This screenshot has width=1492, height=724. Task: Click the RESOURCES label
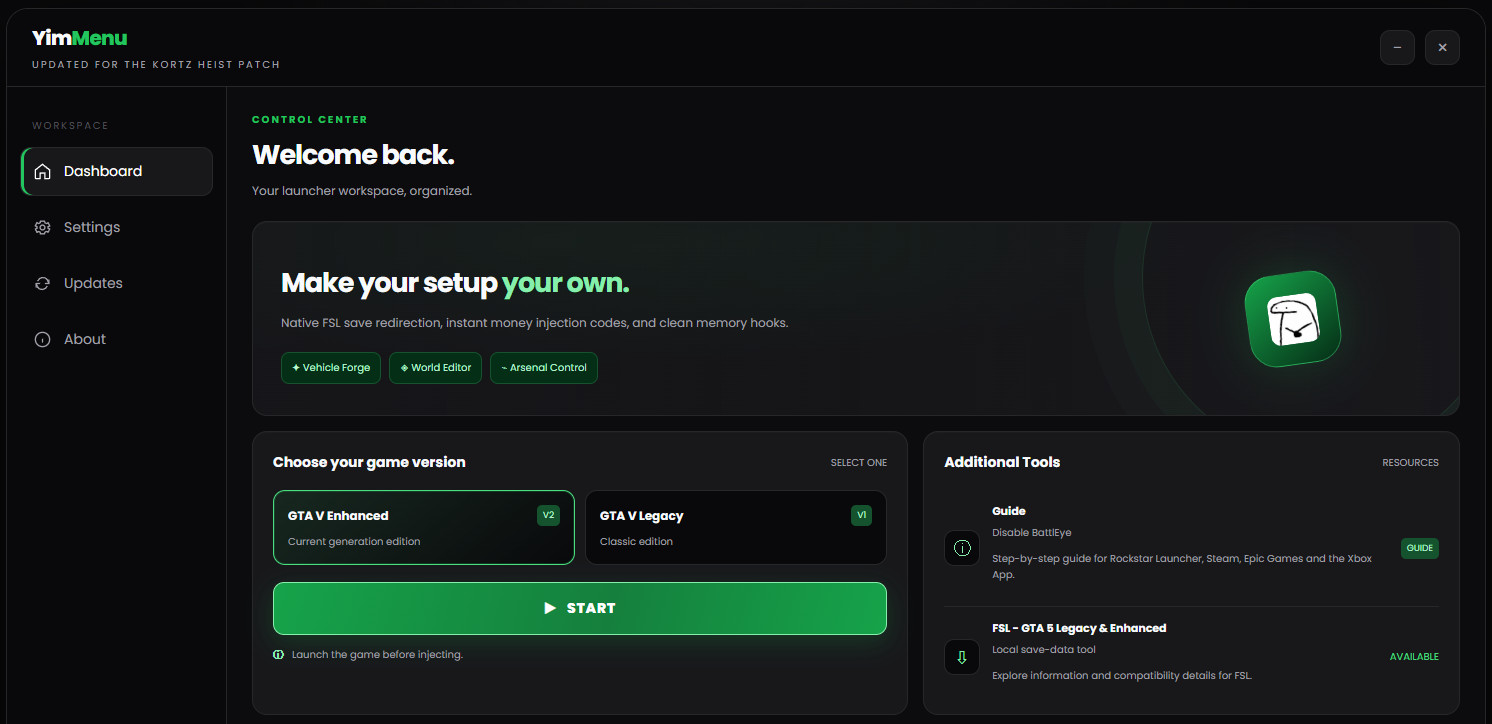(x=1410, y=463)
